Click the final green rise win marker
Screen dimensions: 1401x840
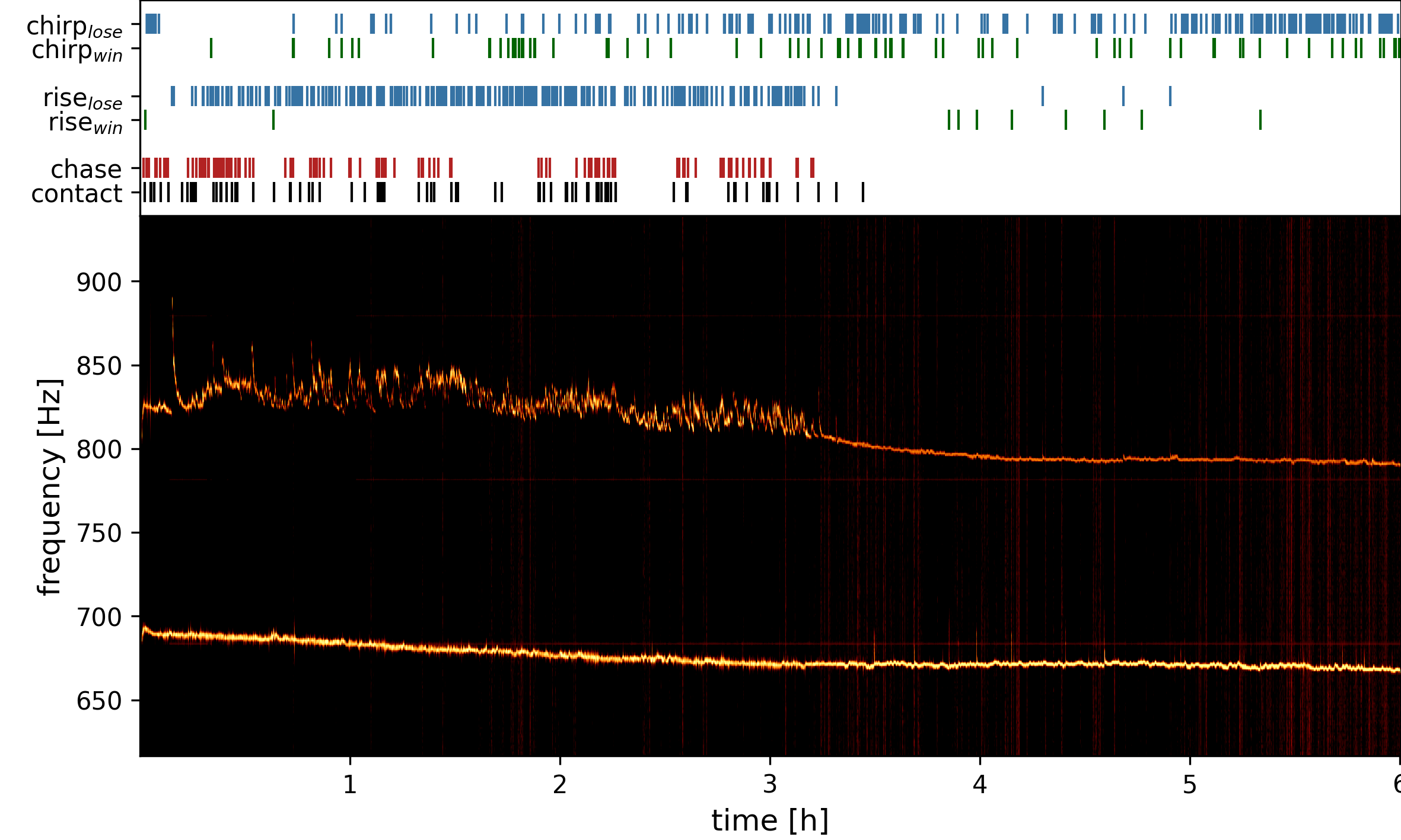1260,120
